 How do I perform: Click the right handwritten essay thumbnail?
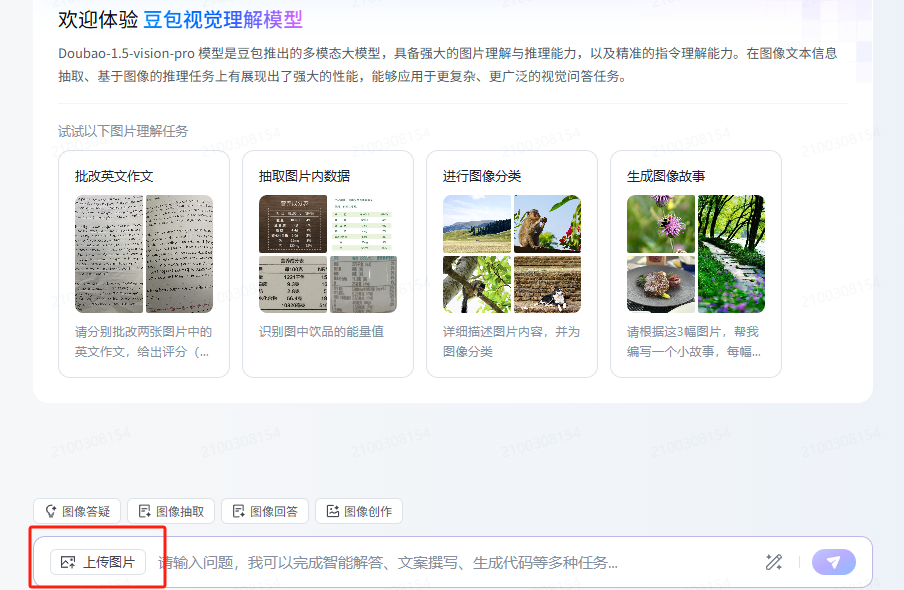point(179,254)
